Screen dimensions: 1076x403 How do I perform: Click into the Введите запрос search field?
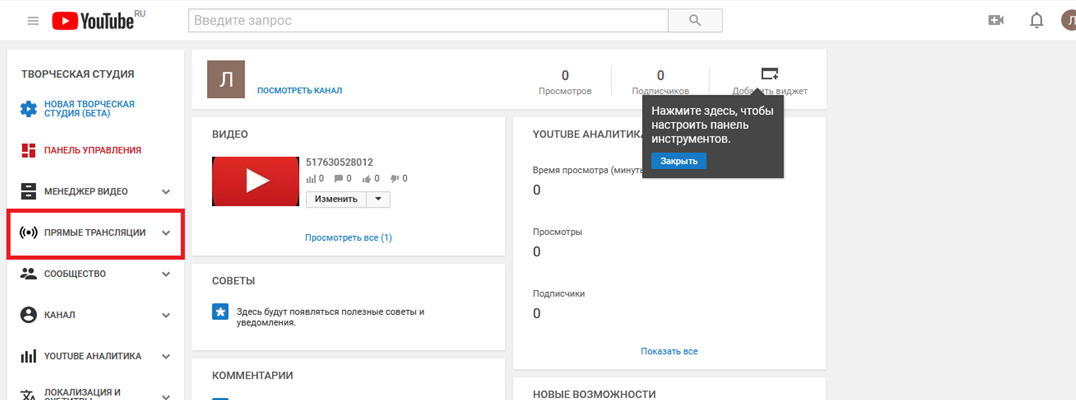428,21
